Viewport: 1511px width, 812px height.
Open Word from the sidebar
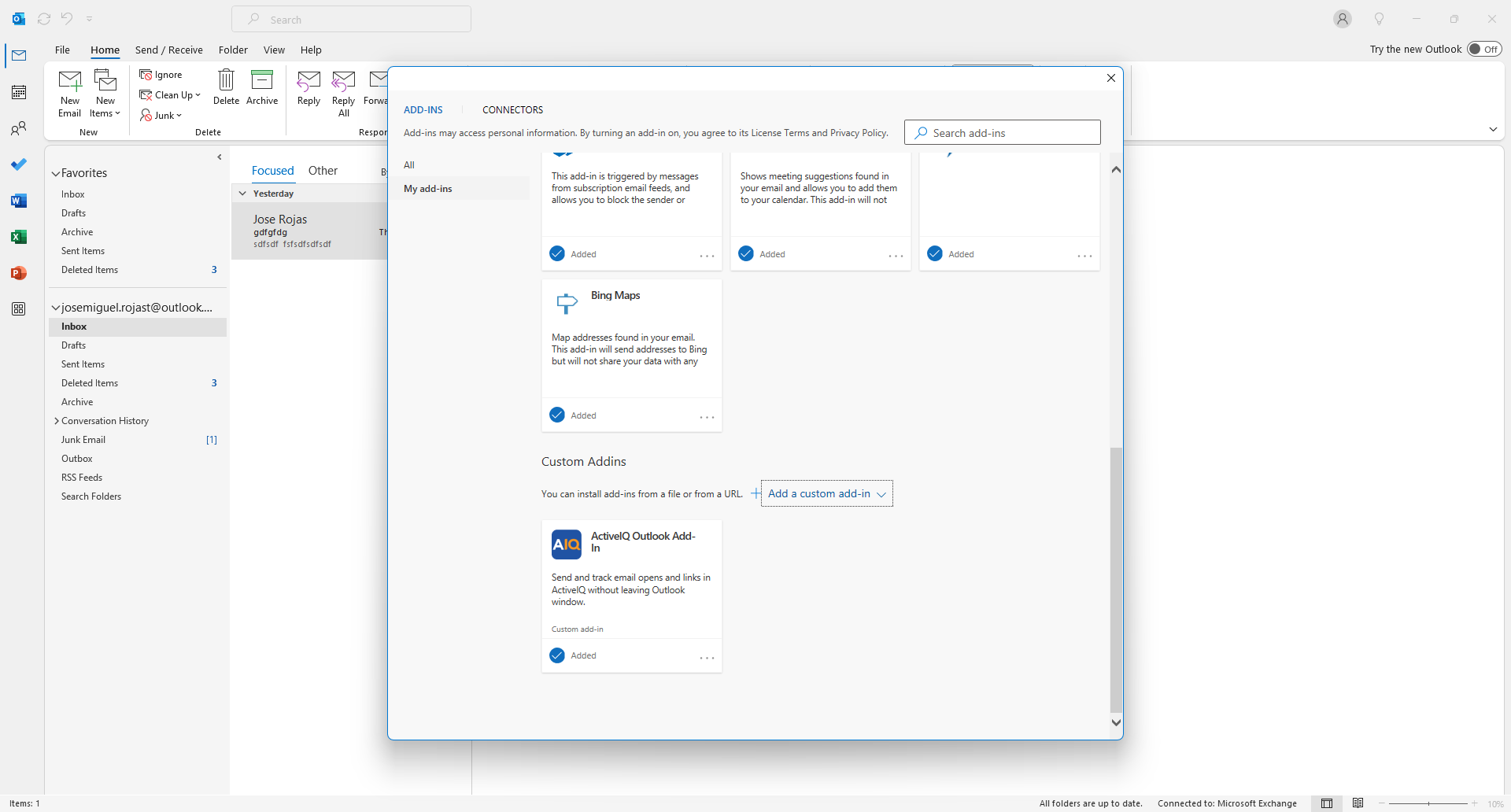coord(19,201)
